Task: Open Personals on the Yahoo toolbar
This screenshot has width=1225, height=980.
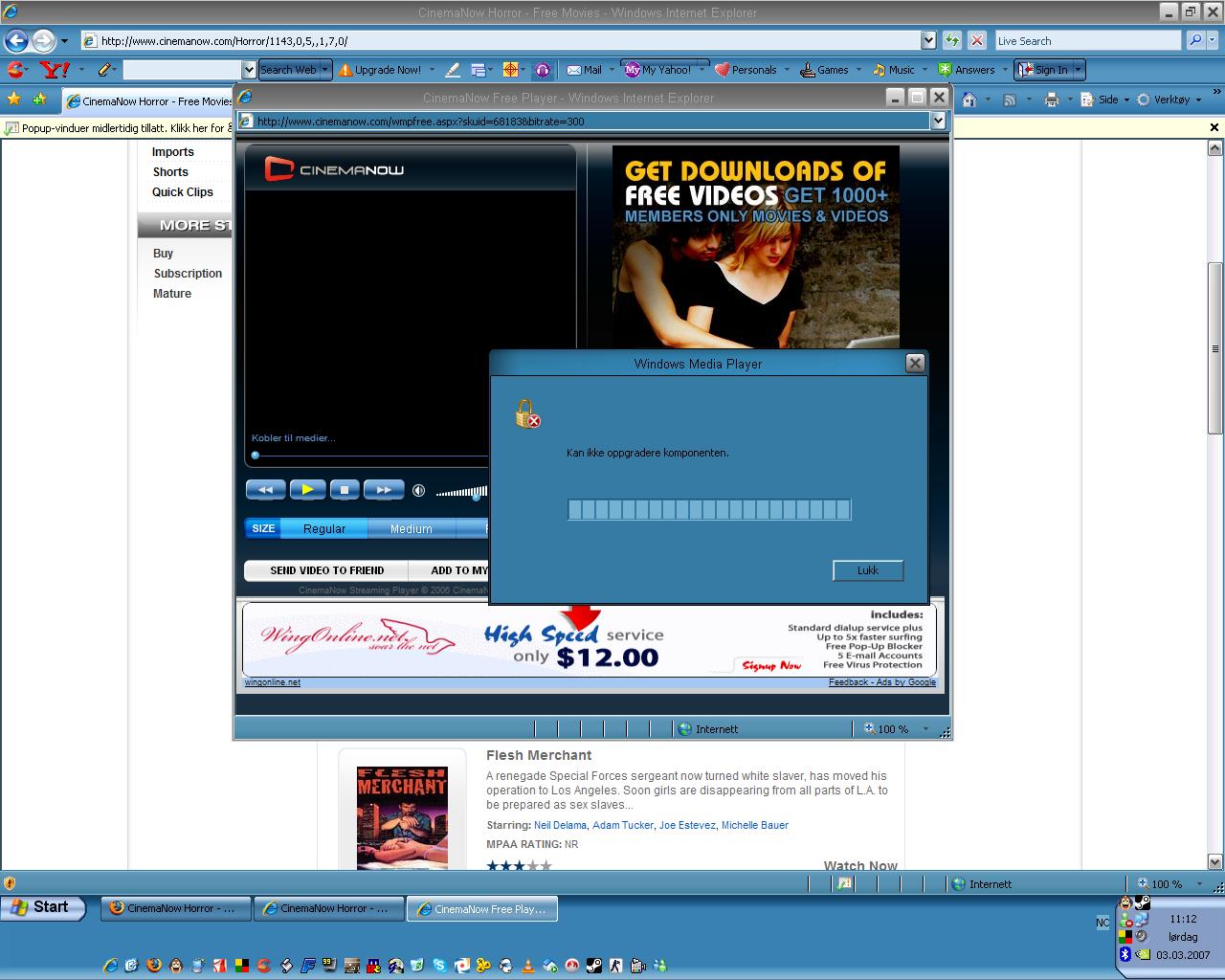Action: tap(746, 70)
